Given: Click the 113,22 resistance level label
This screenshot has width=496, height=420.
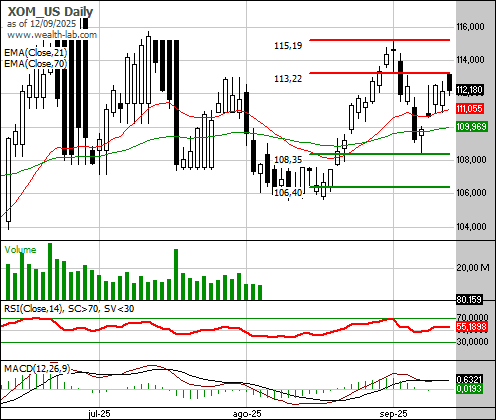Looking at the screenshot, I should point(288,79).
